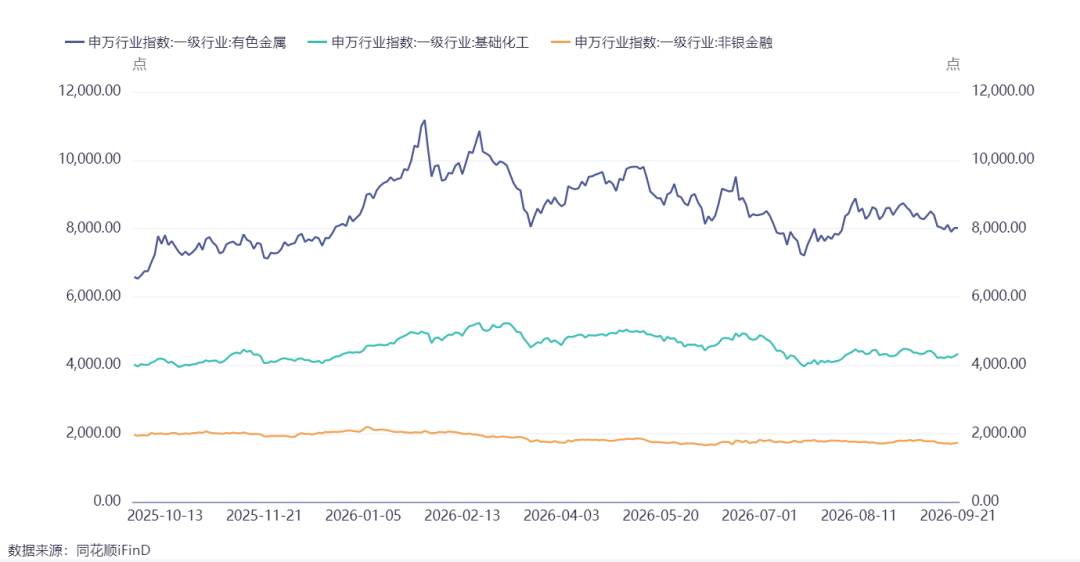Click the 2025-10-13 date axis label
Screen dimensions: 1080x562
click(165, 516)
